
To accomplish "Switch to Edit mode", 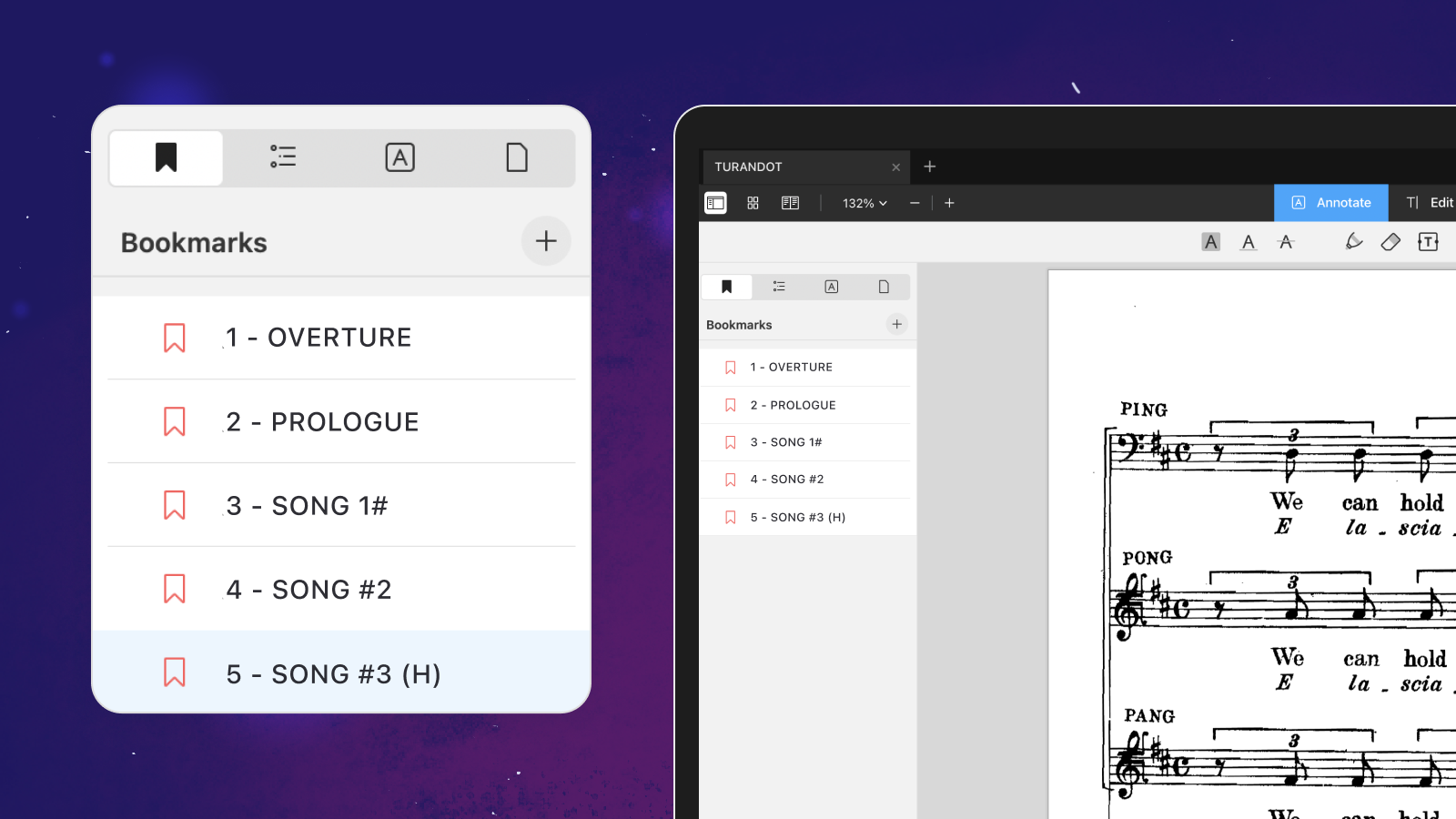I will coord(1430,203).
